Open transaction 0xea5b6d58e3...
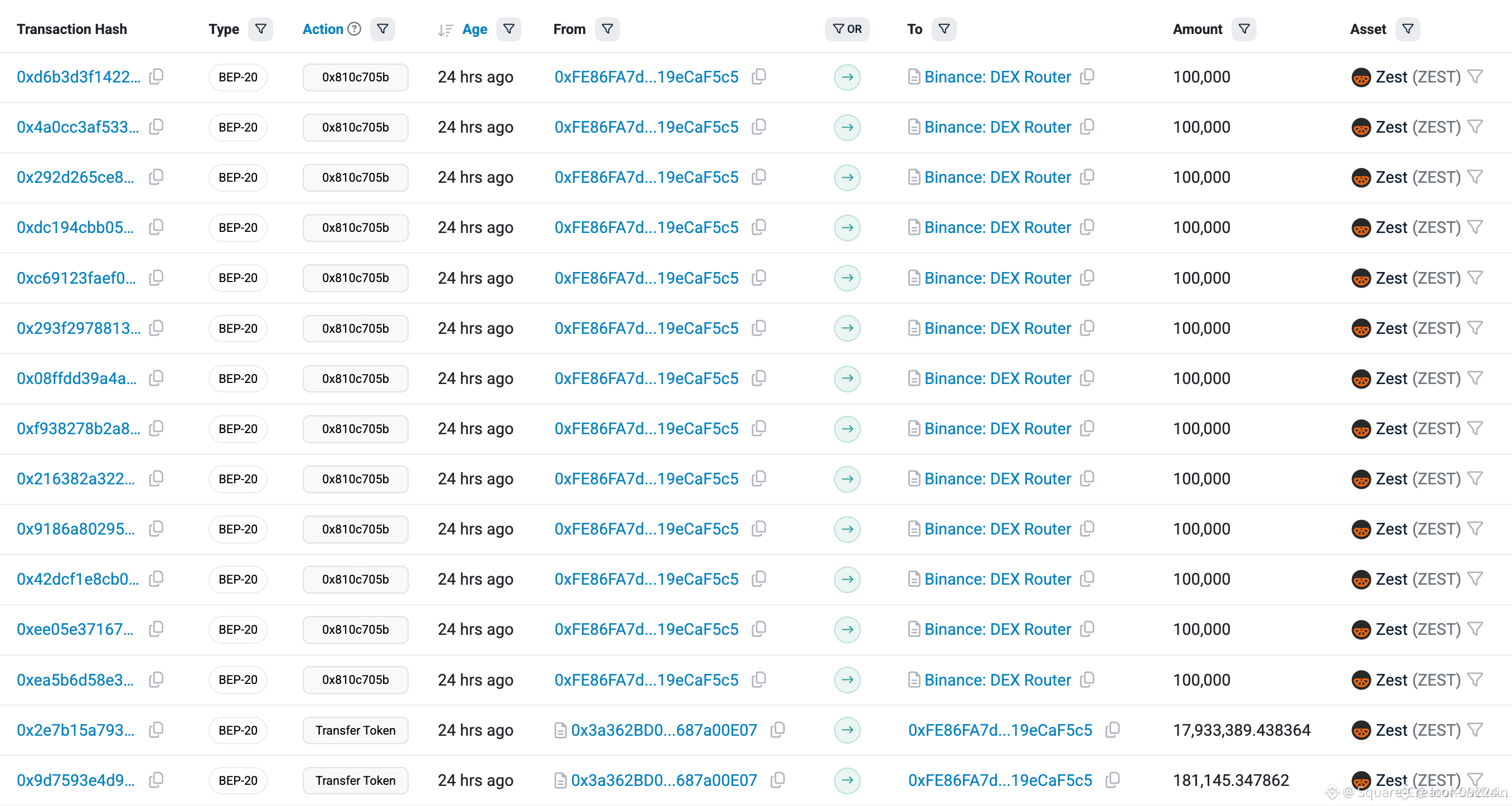Viewport: 1512px width, 806px height. [75, 680]
